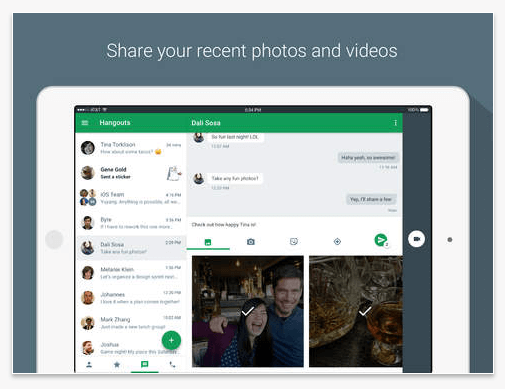Select the photo gallery tab icon
Image resolution: width=505 pixels, height=389 pixels.
click(208, 242)
